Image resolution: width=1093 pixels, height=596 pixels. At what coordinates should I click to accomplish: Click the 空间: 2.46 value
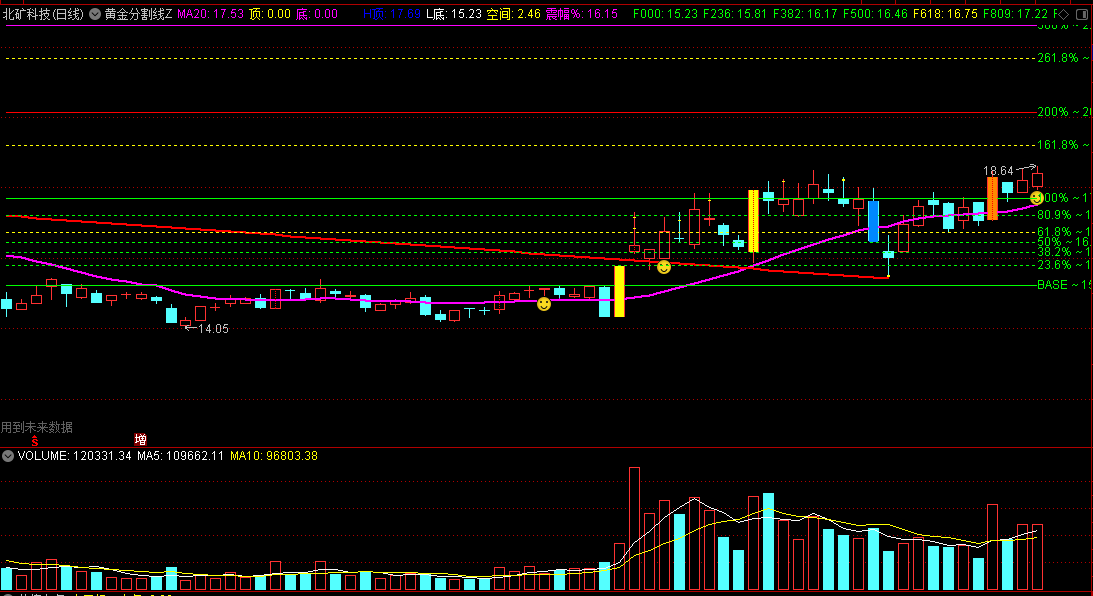[514, 14]
